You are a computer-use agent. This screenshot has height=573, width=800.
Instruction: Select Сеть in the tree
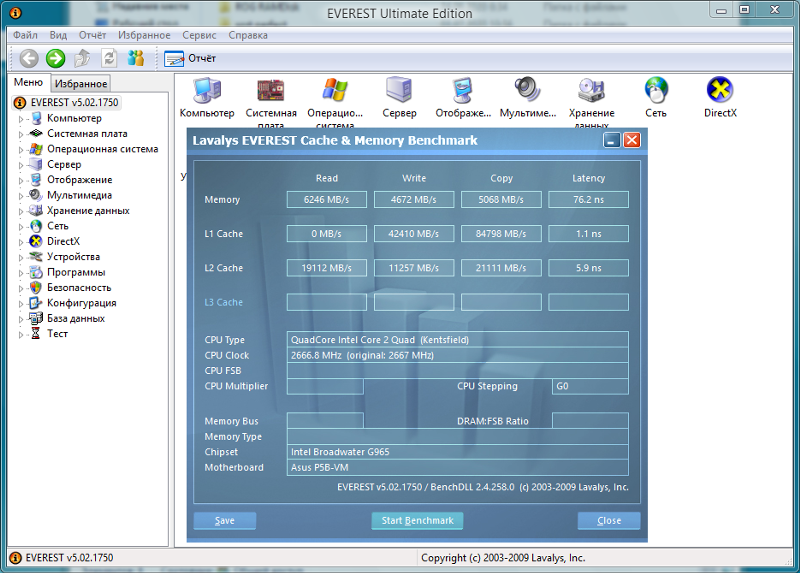pos(58,226)
